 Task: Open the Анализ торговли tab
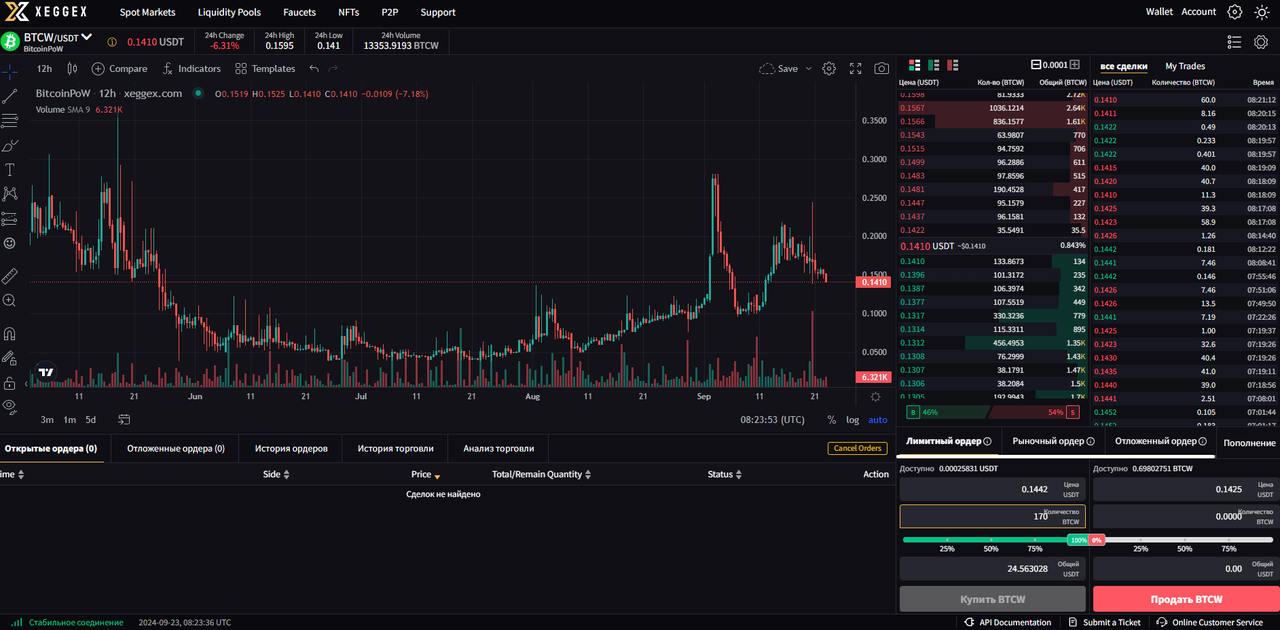click(x=498, y=448)
